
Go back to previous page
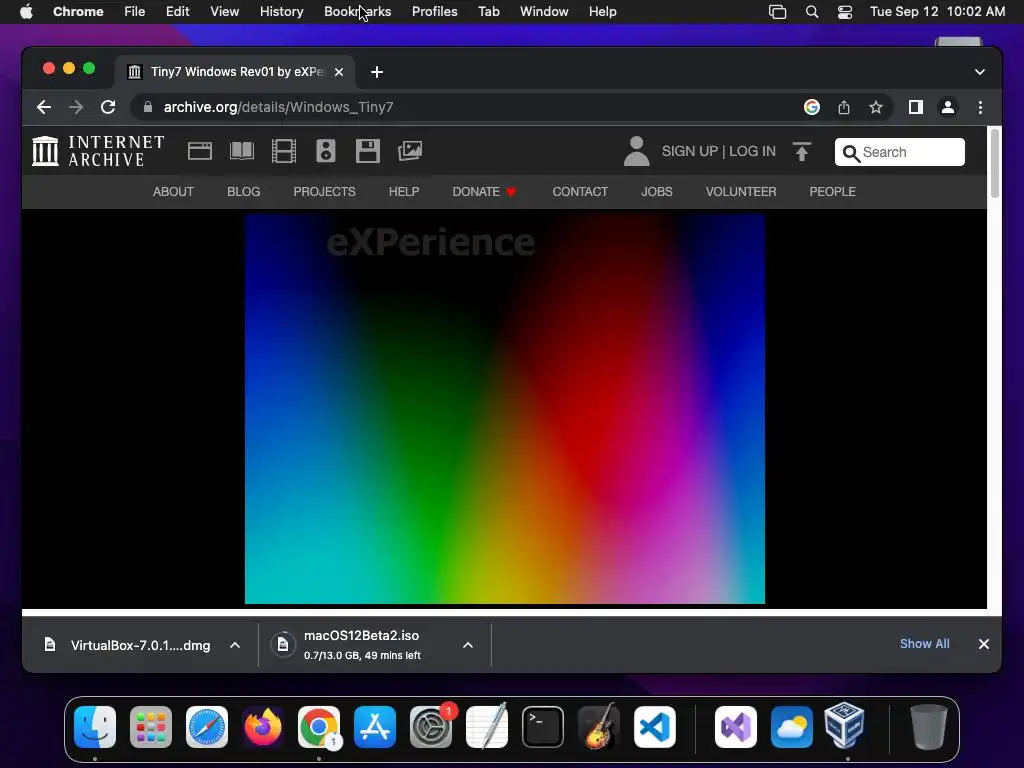[x=44, y=107]
